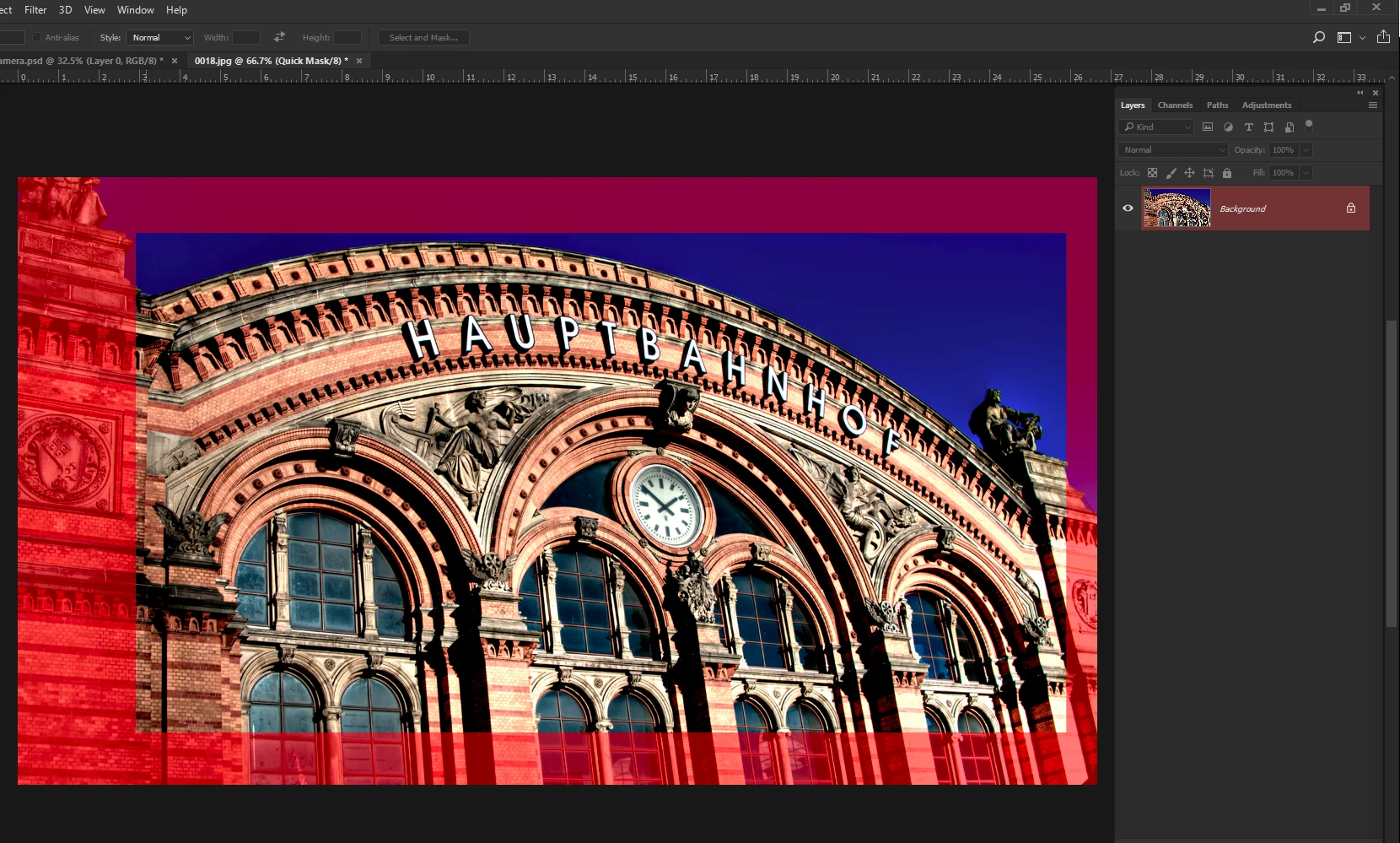
Task: Filter layers by type layers
Action: (1248, 127)
